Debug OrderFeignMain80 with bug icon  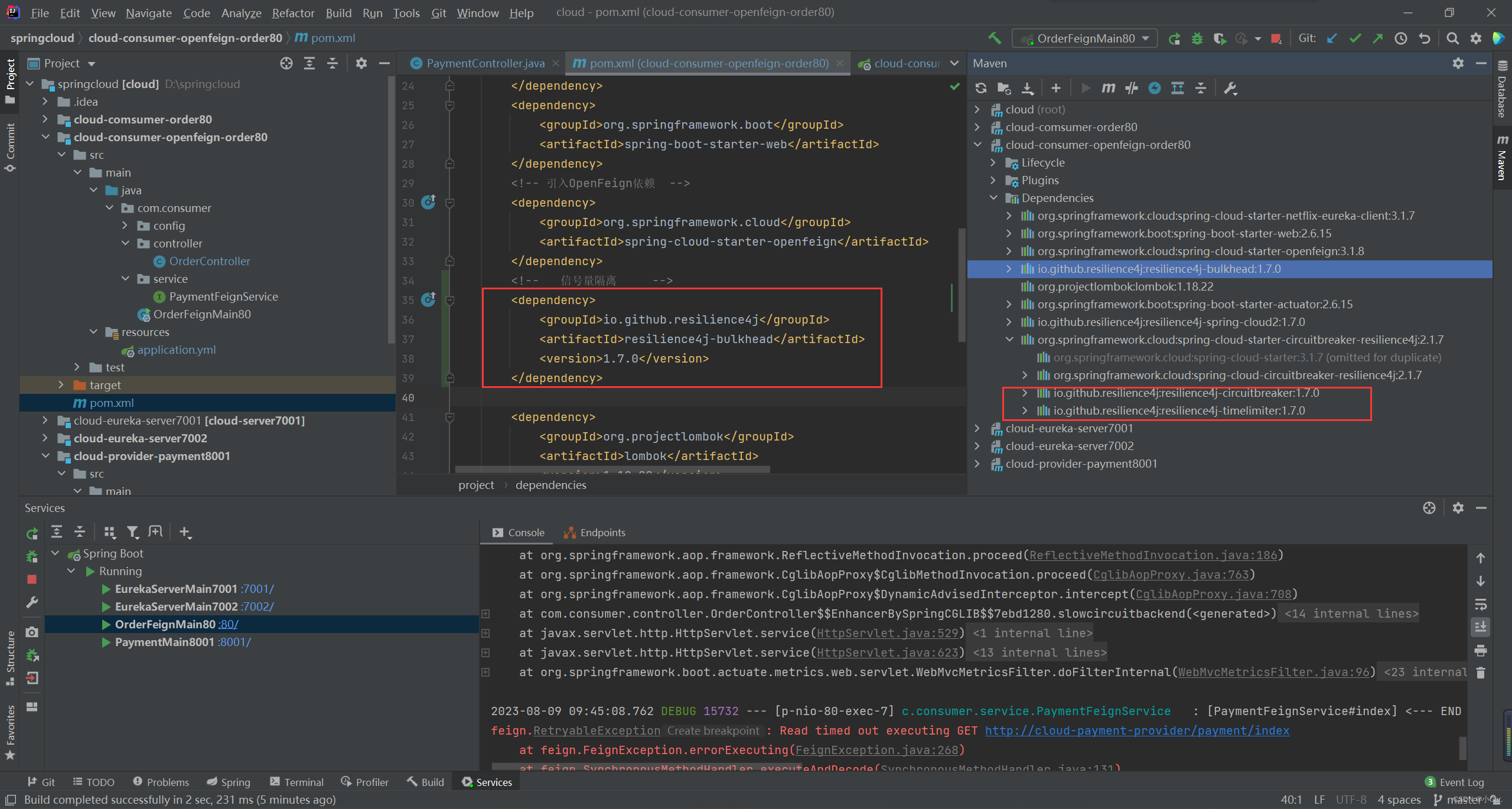[x=1197, y=38]
